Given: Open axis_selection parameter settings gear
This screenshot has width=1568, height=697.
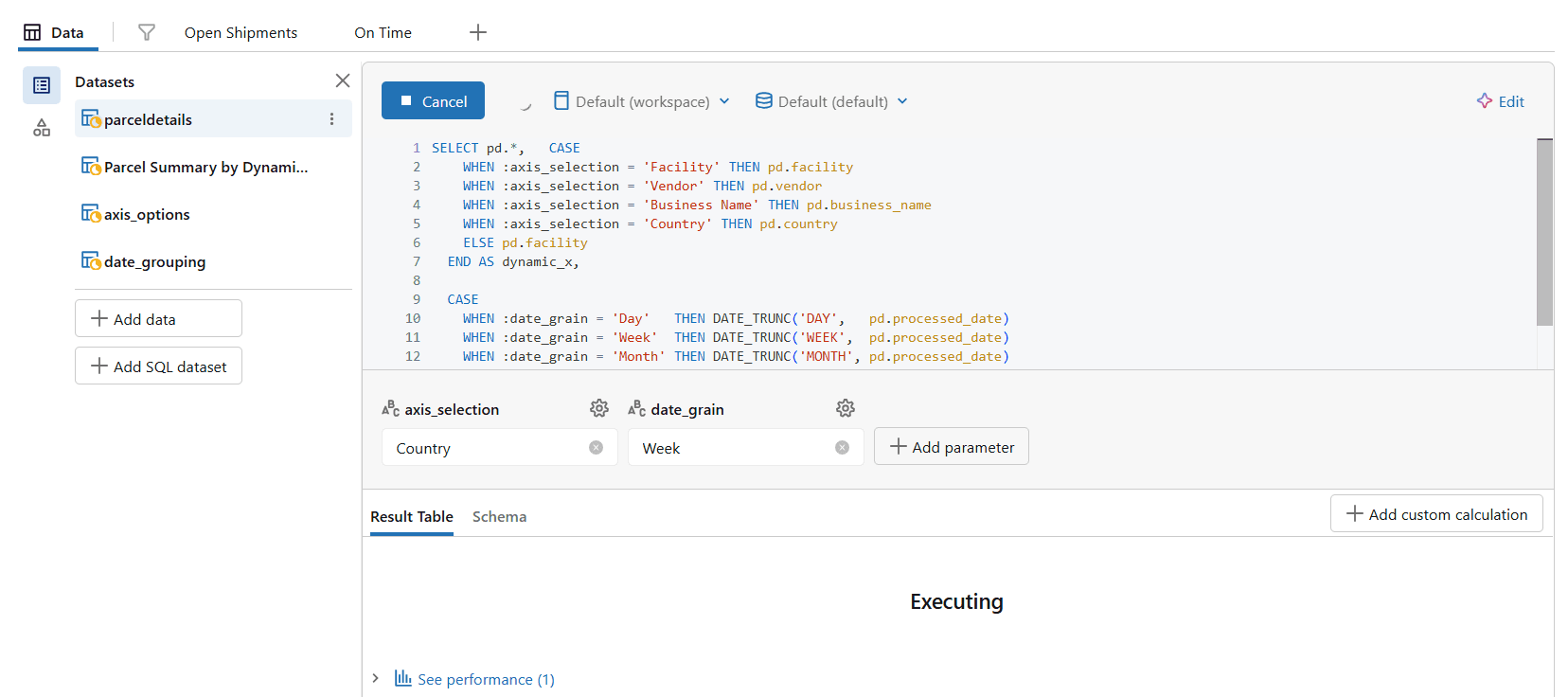Looking at the screenshot, I should (x=599, y=408).
